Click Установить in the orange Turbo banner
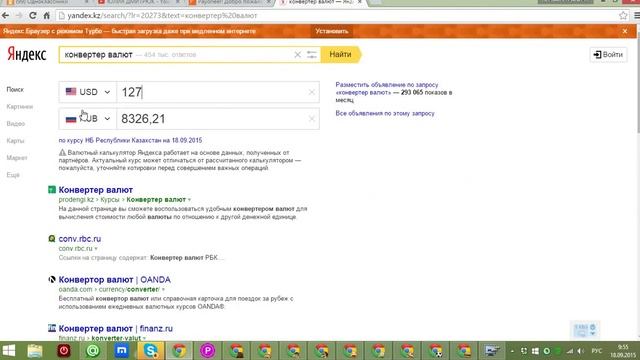 pyautogui.click(x=331, y=31)
